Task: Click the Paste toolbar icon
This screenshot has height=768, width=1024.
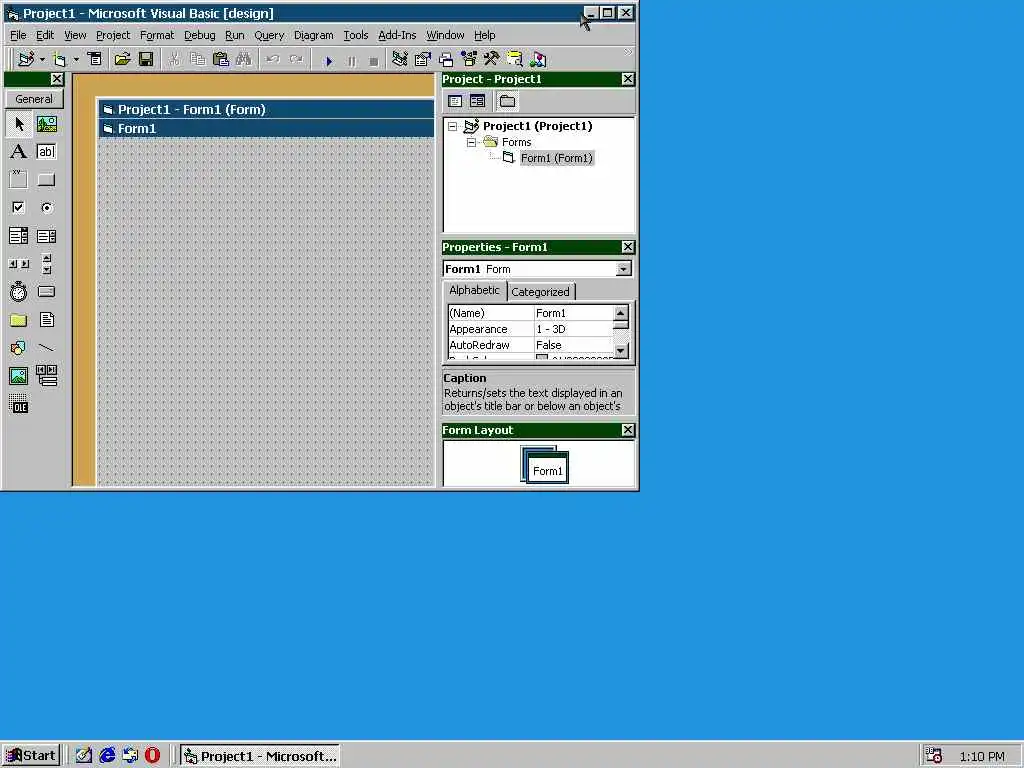Action: tap(221, 59)
